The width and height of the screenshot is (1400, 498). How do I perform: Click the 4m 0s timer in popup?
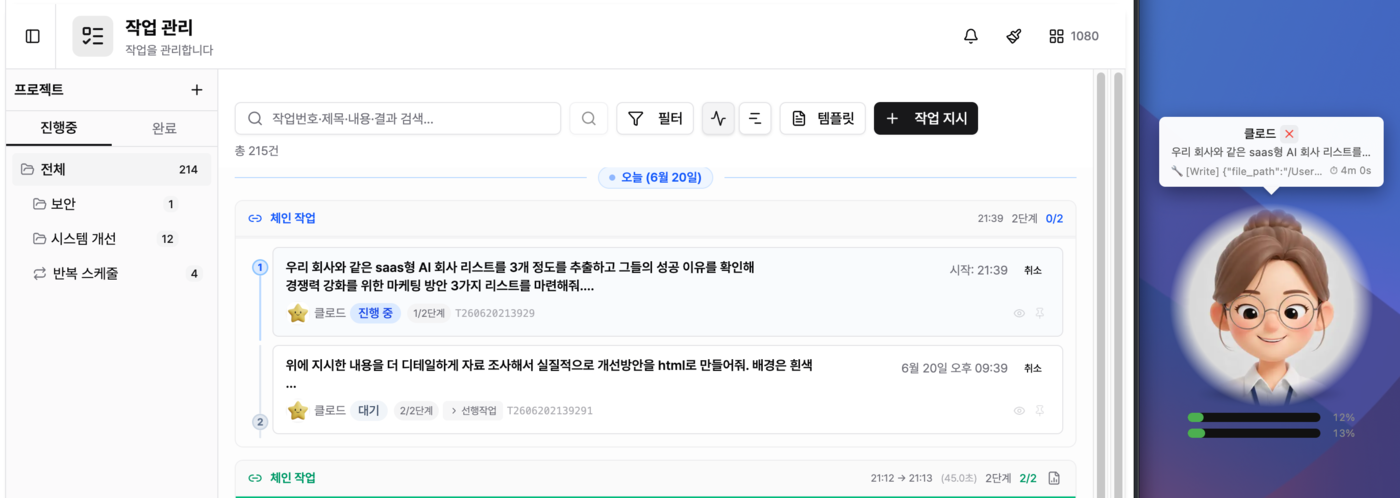(1350, 171)
